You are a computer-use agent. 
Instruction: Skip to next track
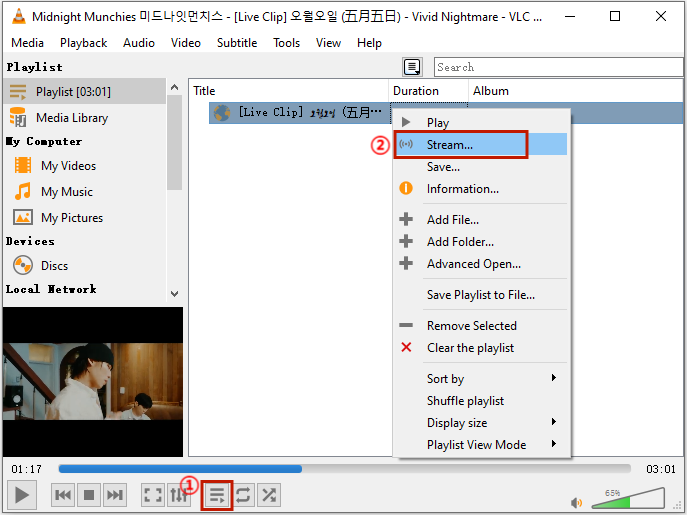115,494
